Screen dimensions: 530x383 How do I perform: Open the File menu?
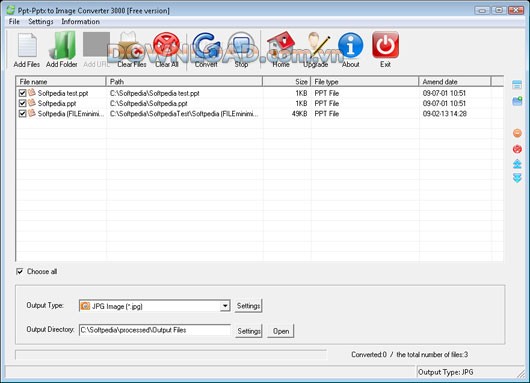pyautogui.click(x=14, y=22)
